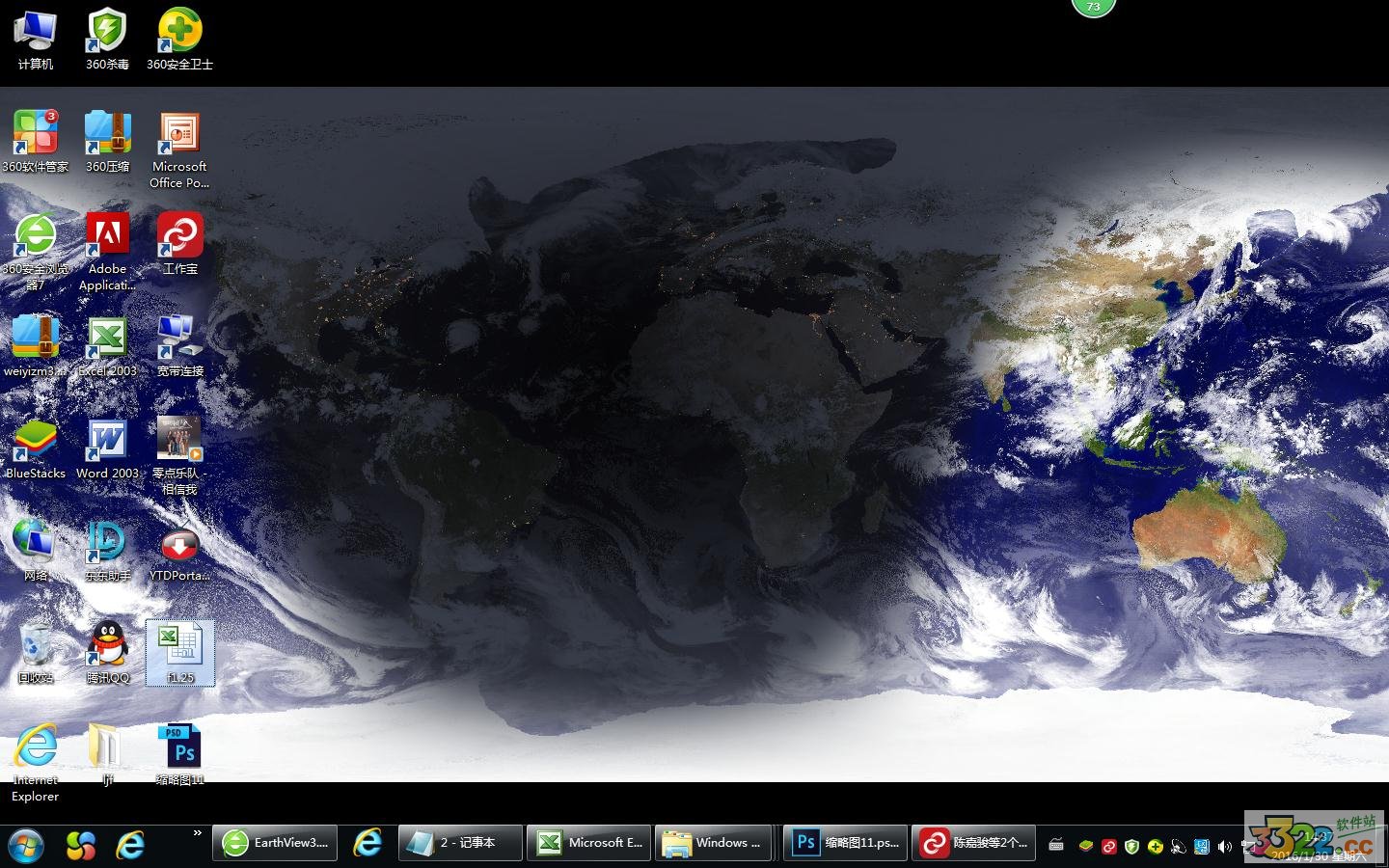The width and height of the screenshot is (1389, 868).
Task: Click the satellite dish tray icon
Action: [1178, 846]
